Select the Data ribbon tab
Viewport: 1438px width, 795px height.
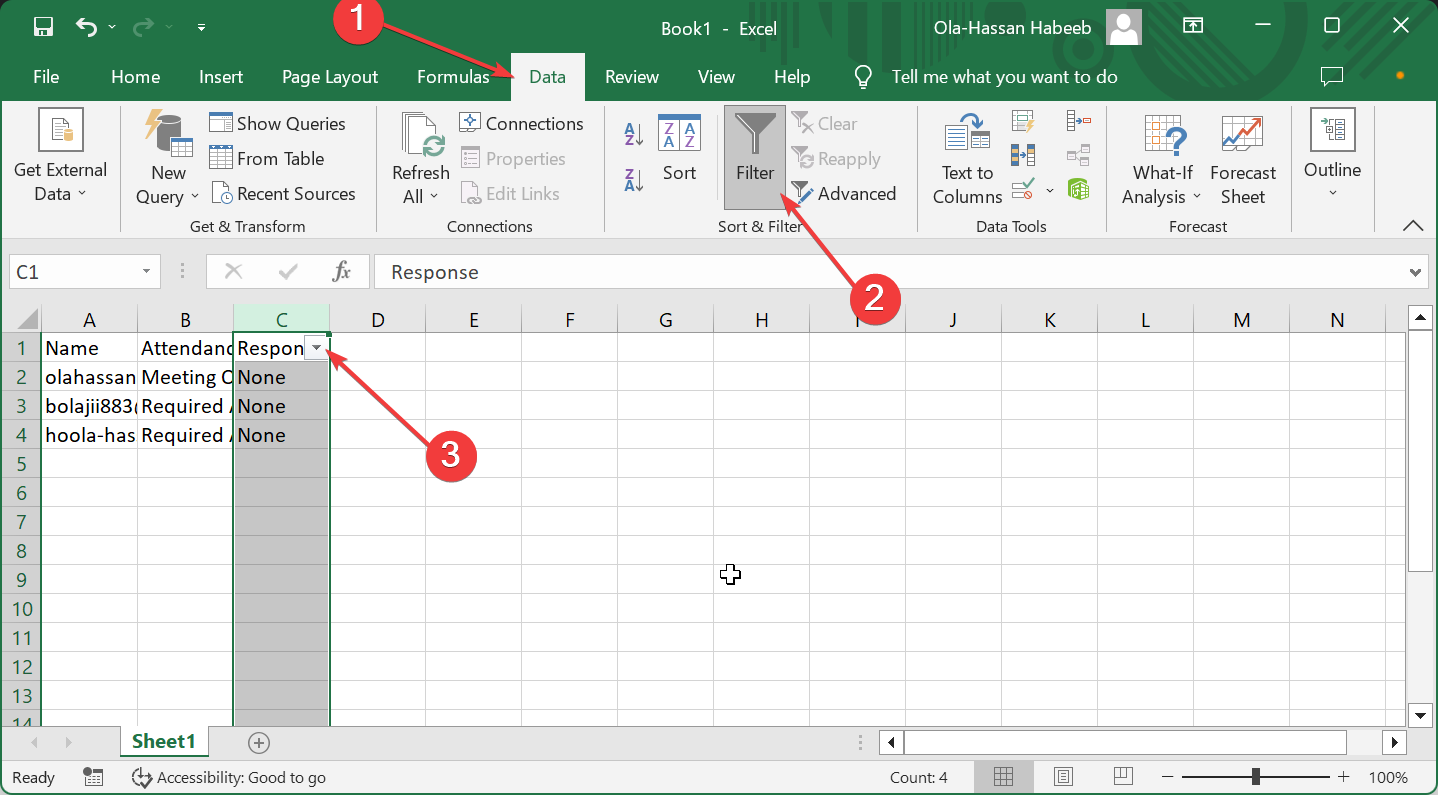coord(547,77)
